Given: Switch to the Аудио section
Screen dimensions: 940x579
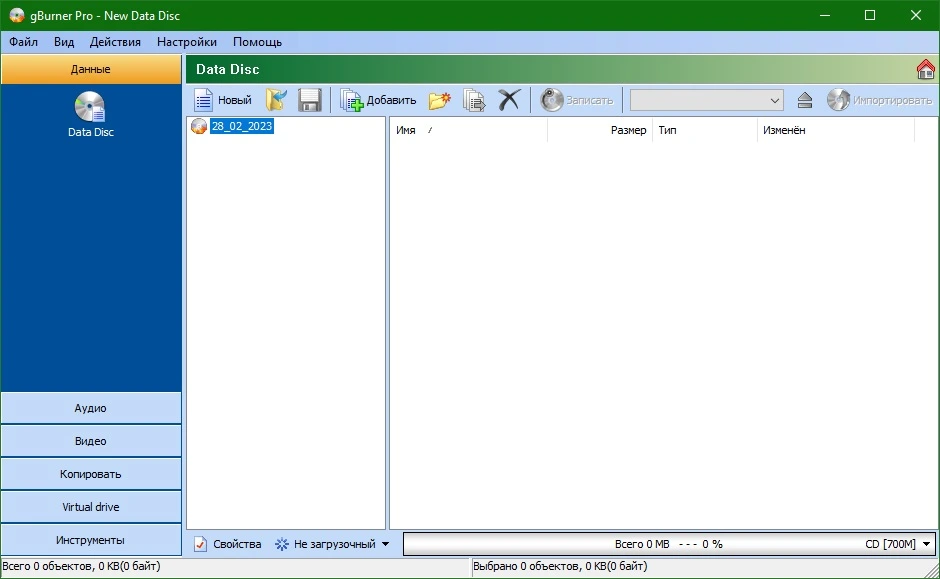Looking at the screenshot, I should (x=91, y=408).
